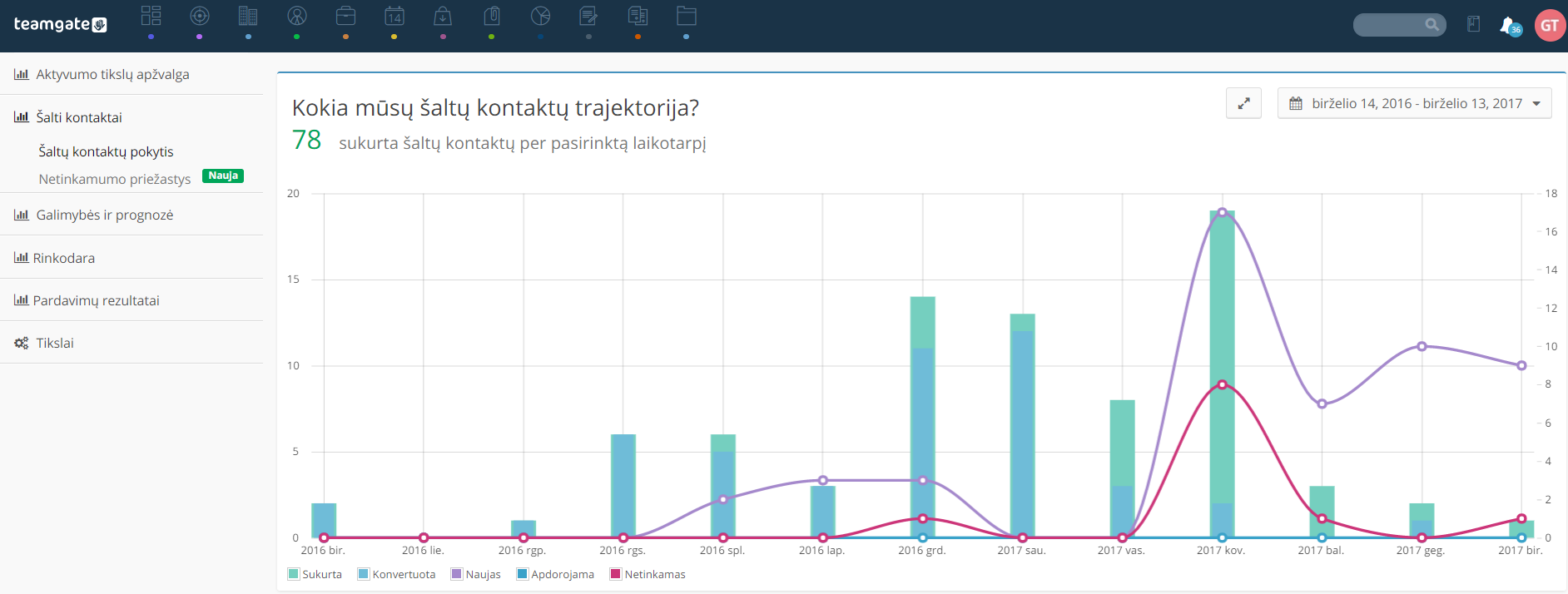Toggle the Konvertuota series in legend
The height and width of the screenshot is (594, 1568).
[x=396, y=574]
